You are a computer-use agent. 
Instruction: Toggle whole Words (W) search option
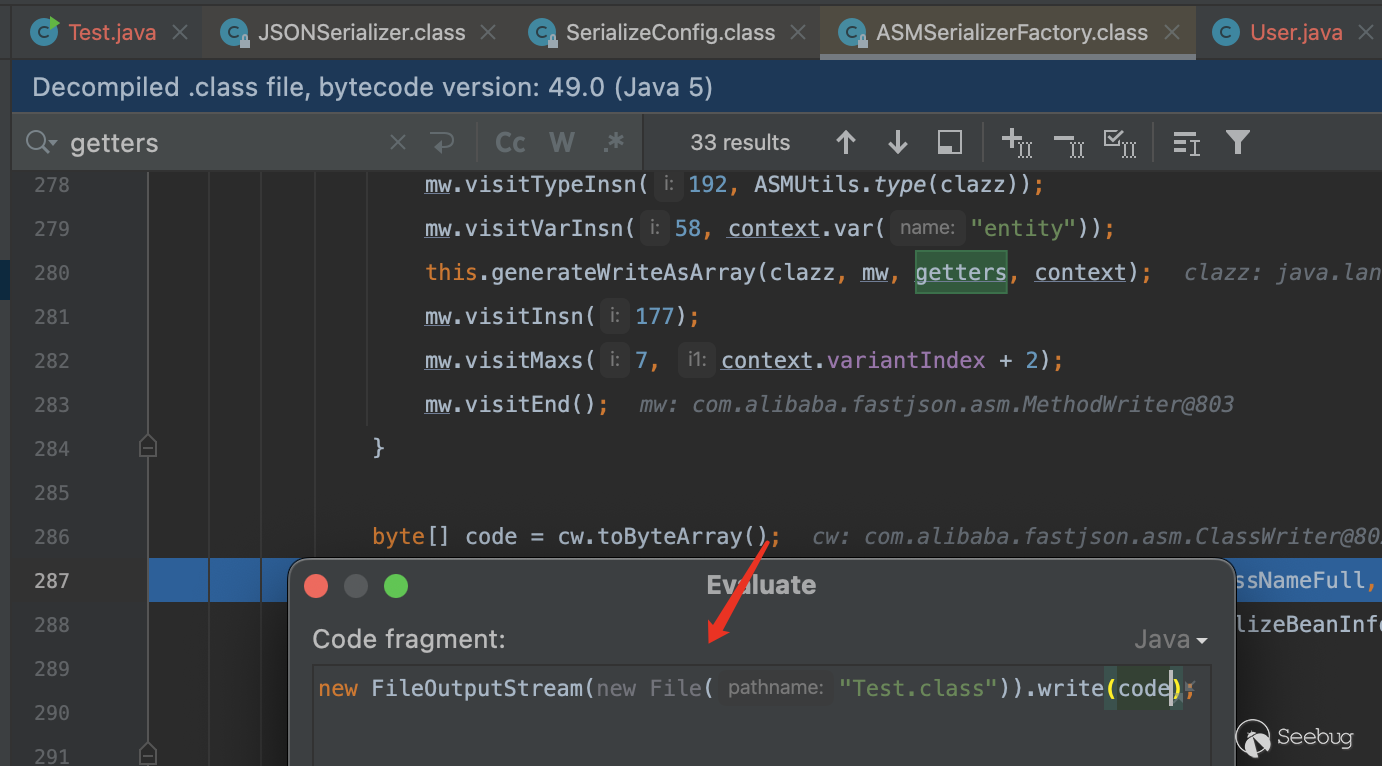tap(562, 143)
